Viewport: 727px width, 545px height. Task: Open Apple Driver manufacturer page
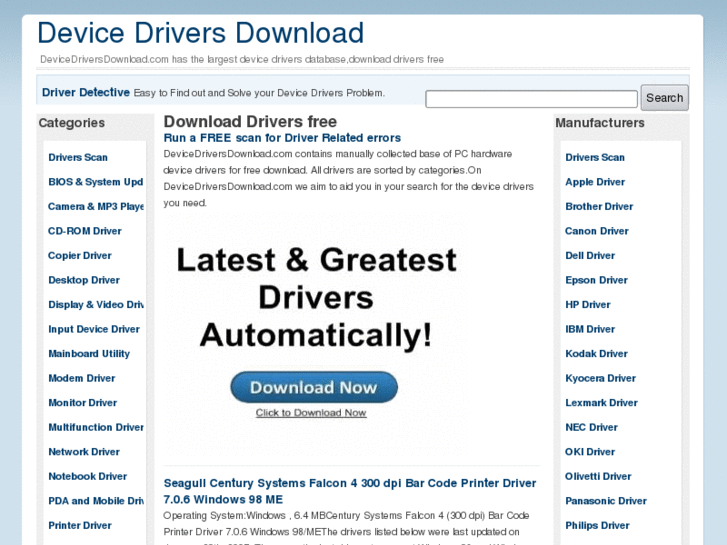click(x=595, y=182)
